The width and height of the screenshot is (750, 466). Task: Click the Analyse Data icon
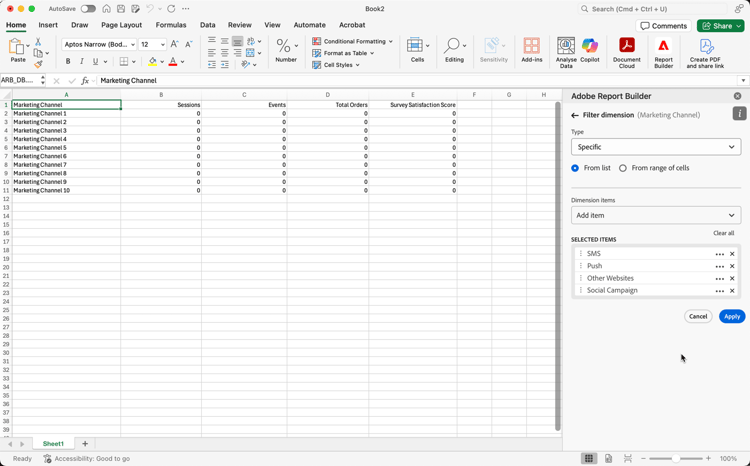566,46
